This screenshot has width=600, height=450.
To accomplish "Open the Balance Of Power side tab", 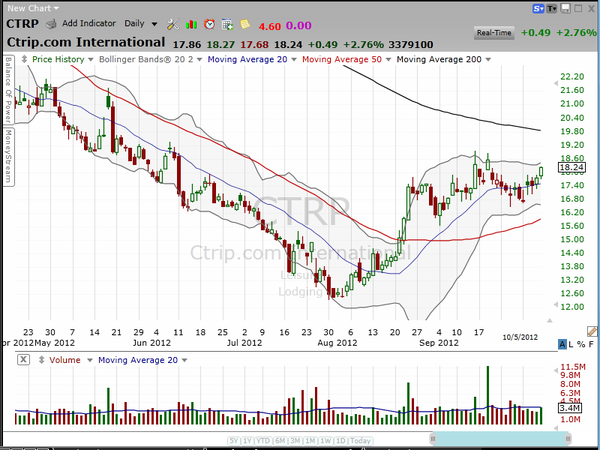I will (x=8, y=90).
